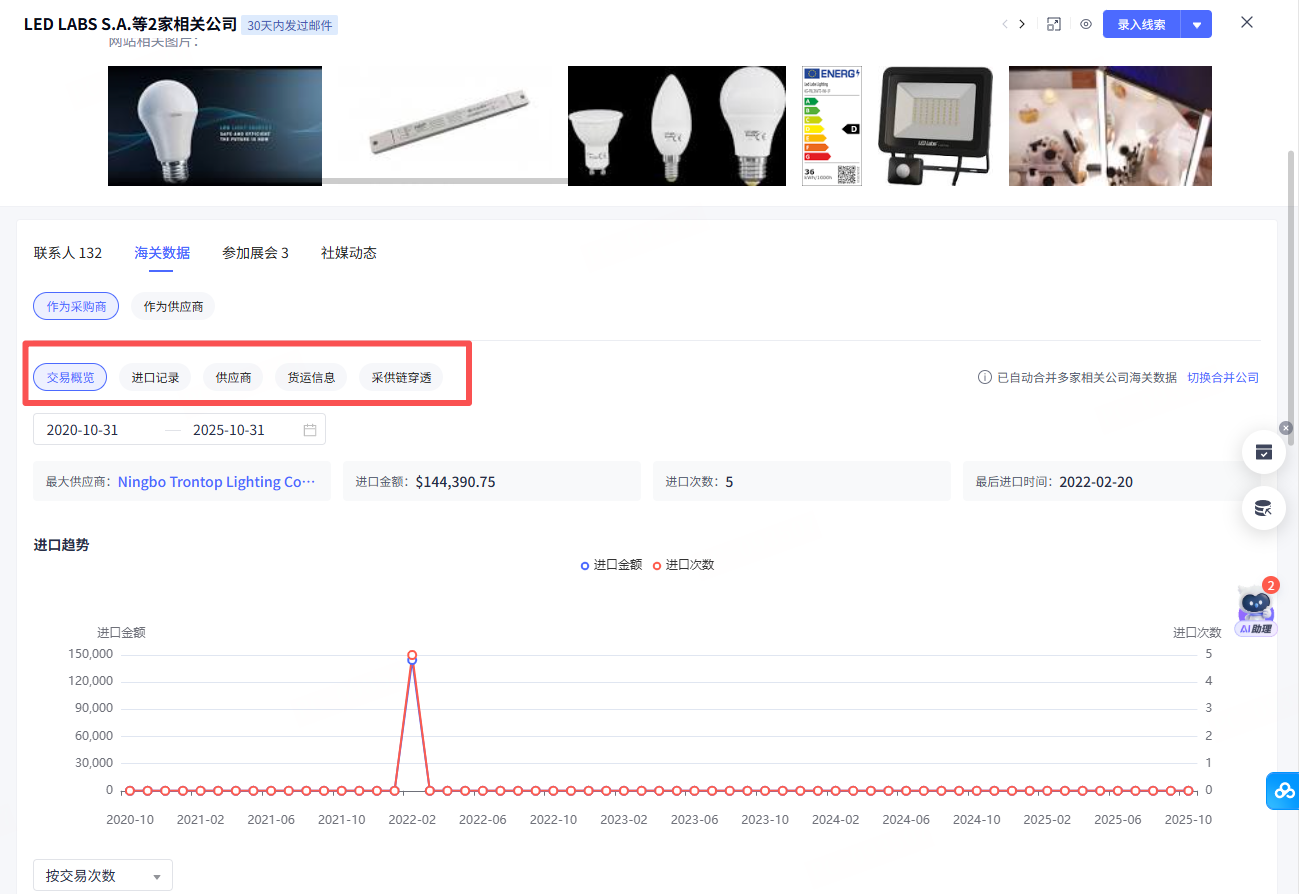This screenshot has width=1299, height=894.
Task: Click the eye view icon in header
Action: 1085,24
